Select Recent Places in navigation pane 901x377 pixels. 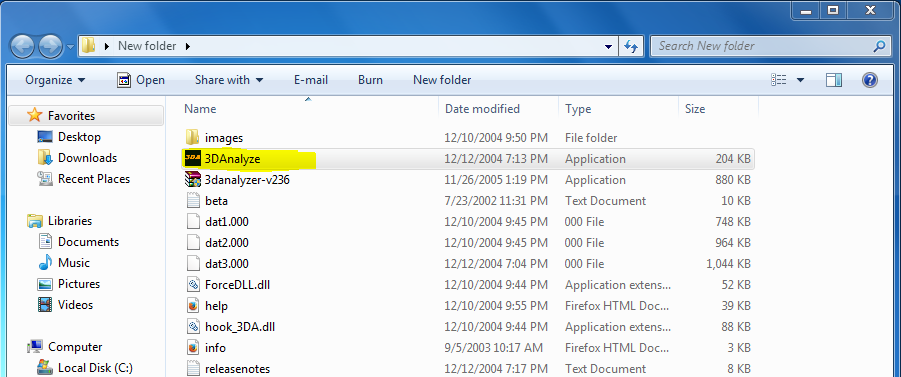click(94, 179)
